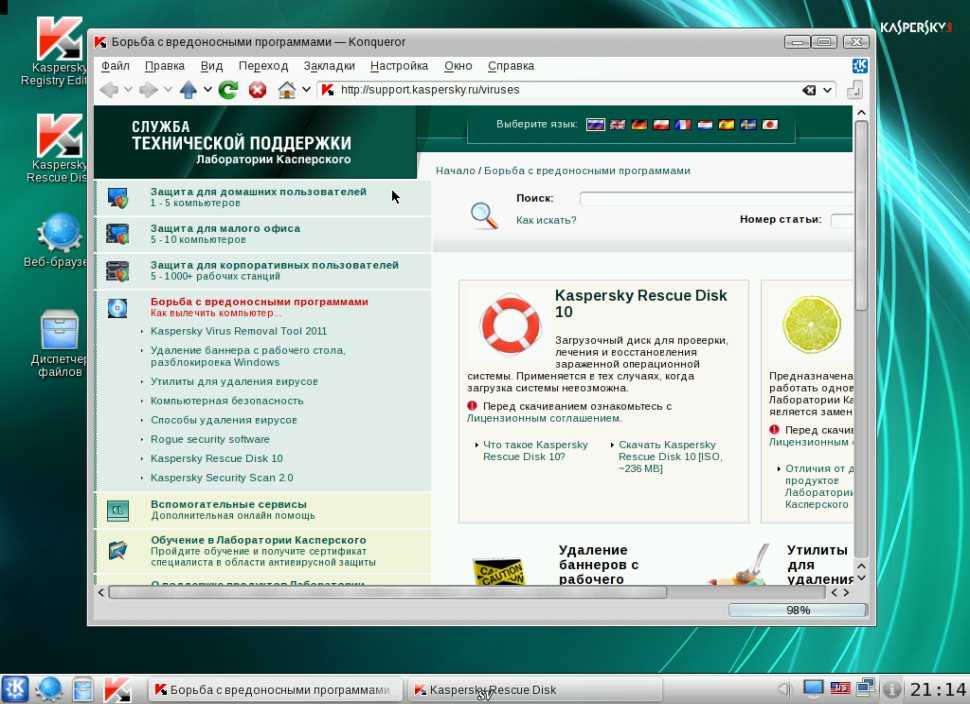This screenshot has height=704, width=970.
Task: Select the Swedish flag language icon
Action: 748,124
